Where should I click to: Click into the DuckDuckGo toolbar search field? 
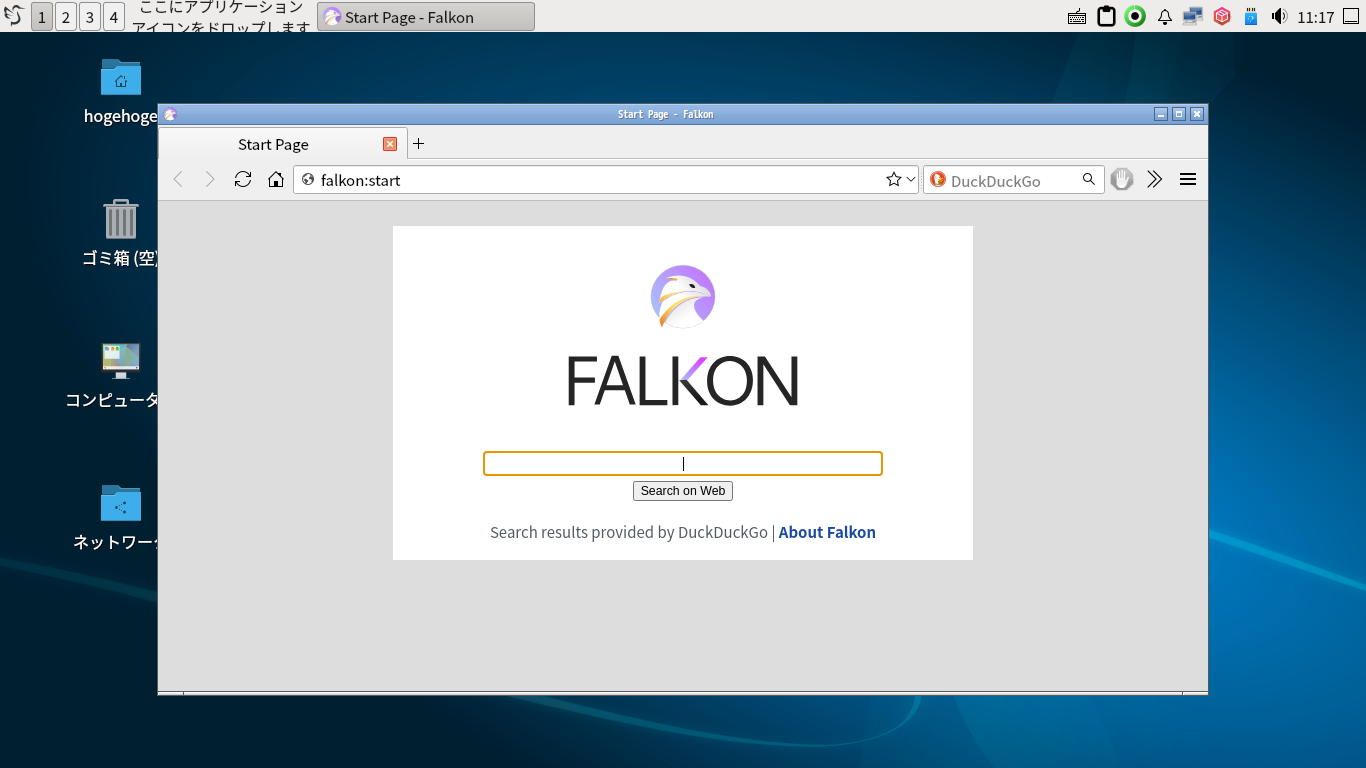pyautogui.click(x=1014, y=180)
